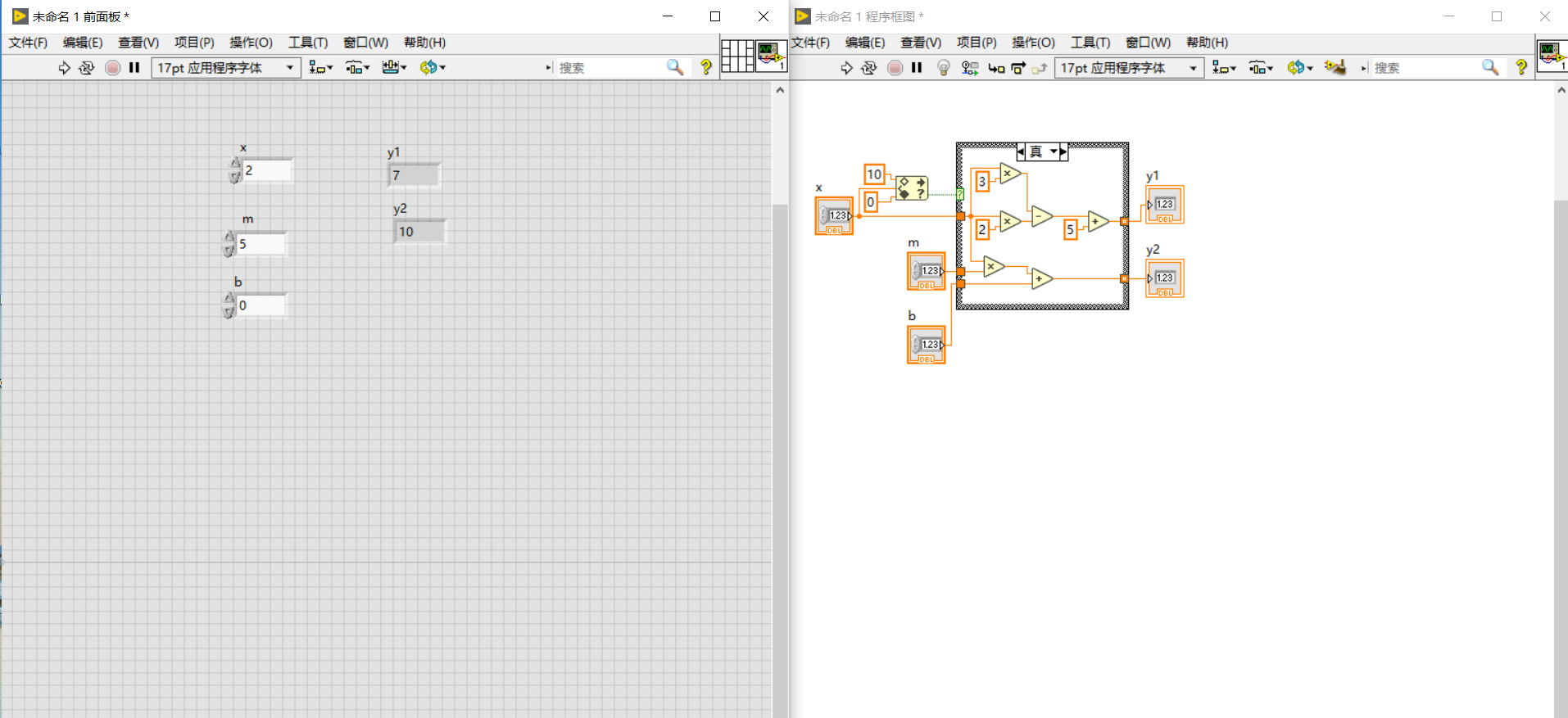Run the VI from the block diagram toolbar
The image size is (1568, 718).
(847, 68)
